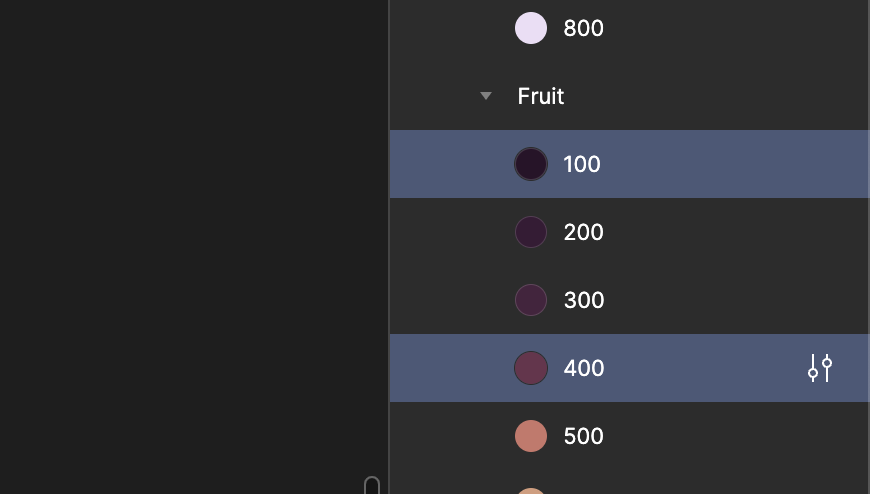Select the 300 style name text
Viewport: 870px width, 494px height.
click(584, 300)
